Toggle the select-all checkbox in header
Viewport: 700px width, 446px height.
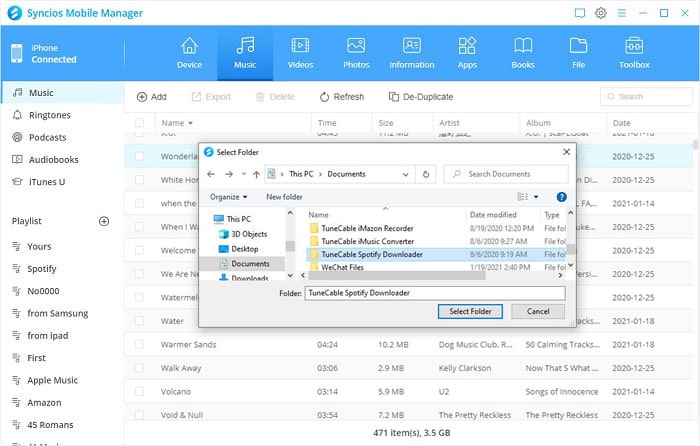pos(140,123)
